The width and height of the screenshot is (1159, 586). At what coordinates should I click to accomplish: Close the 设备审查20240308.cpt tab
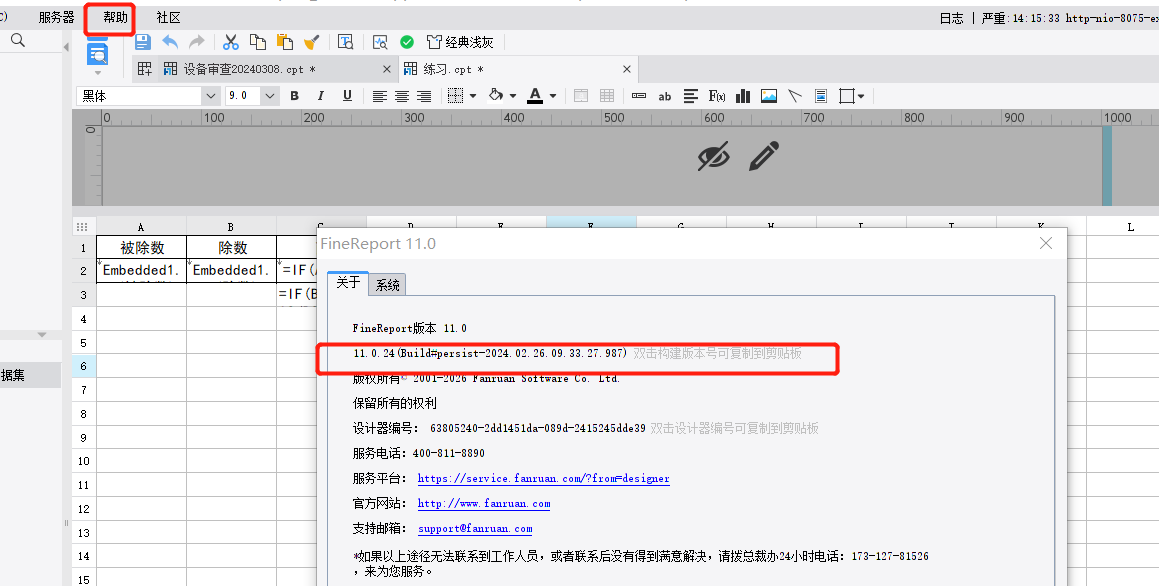coord(387,69)
